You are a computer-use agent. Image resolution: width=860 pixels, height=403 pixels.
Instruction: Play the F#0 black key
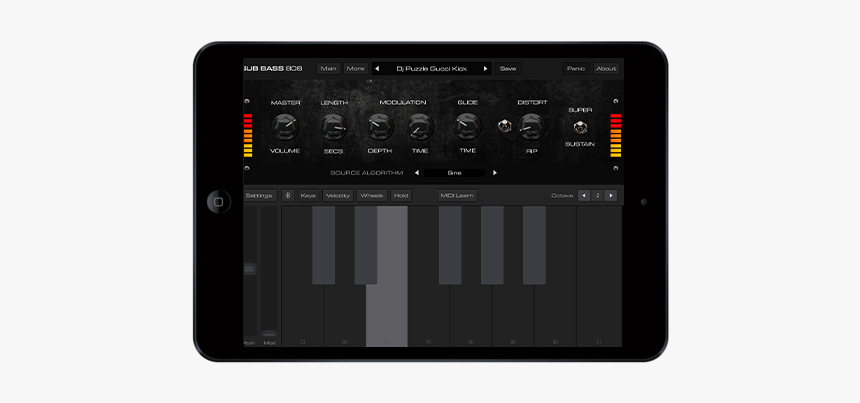coord(450,245)
